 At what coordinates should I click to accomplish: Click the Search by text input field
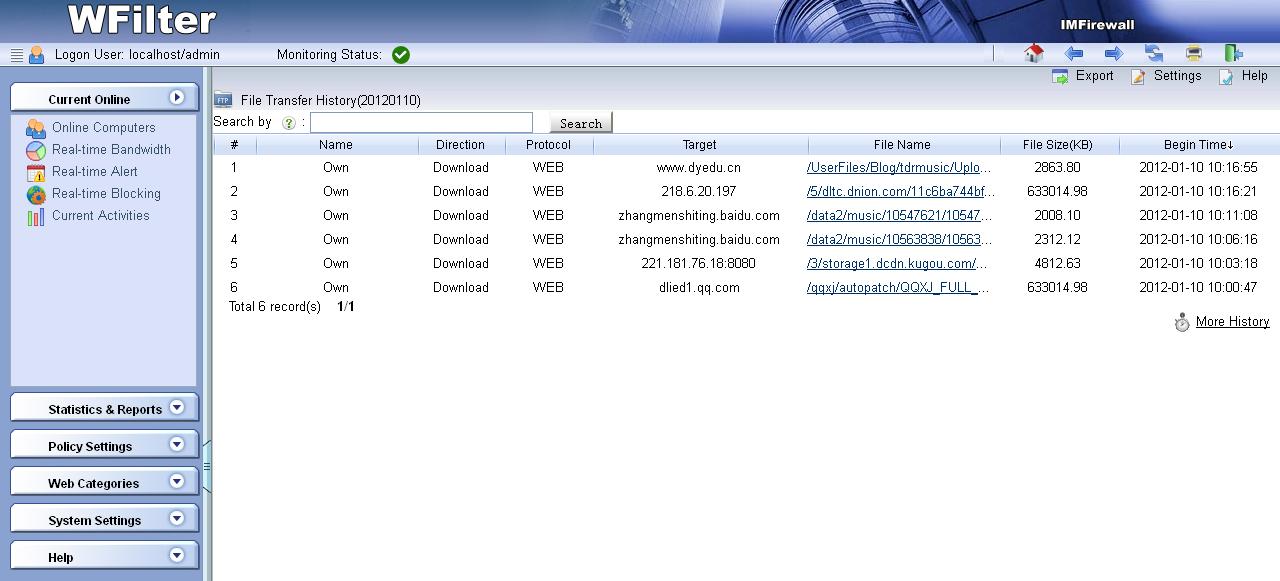point(421,123)
